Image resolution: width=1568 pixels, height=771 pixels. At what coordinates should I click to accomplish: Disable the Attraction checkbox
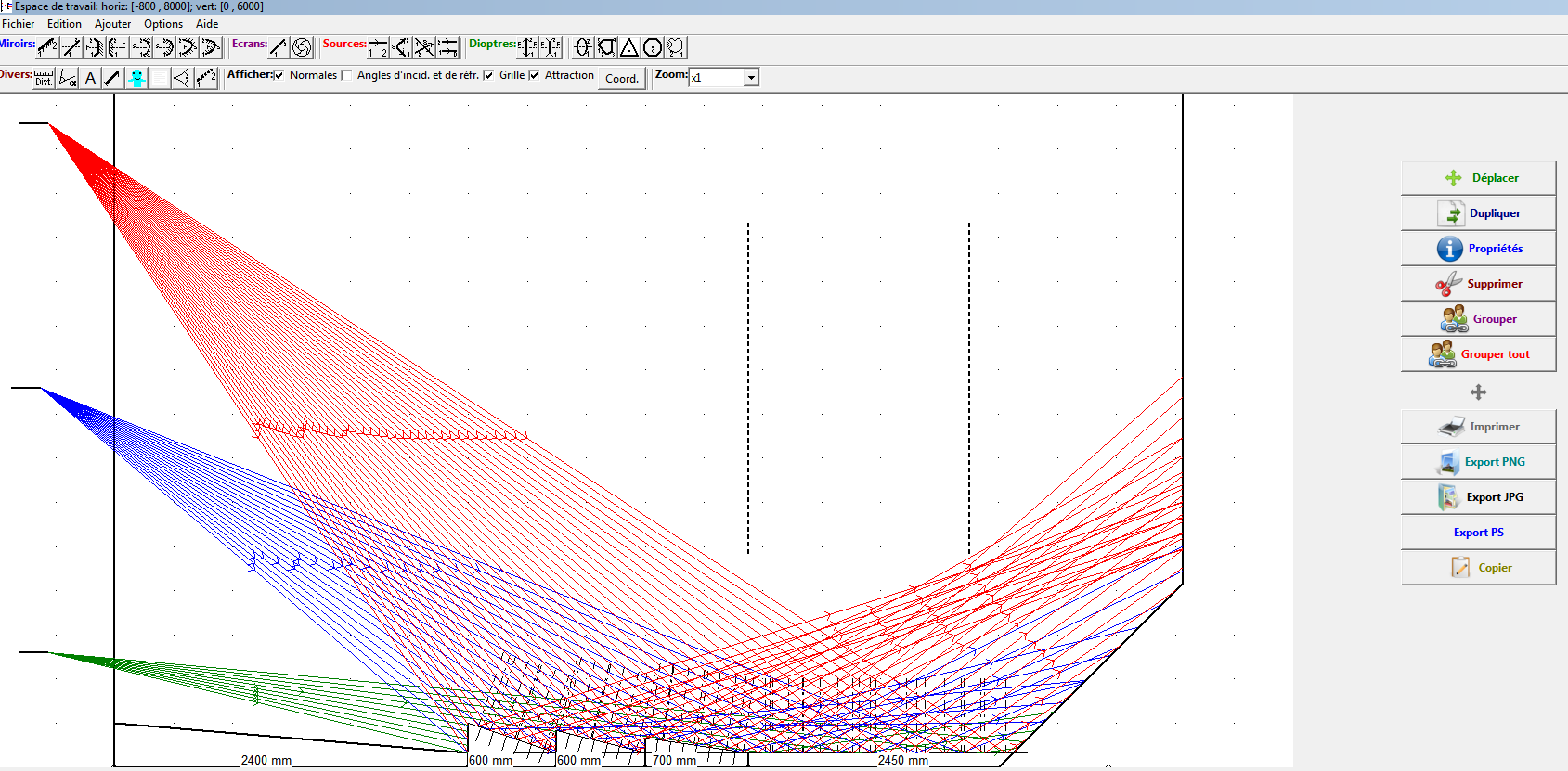tap(534, 75)
